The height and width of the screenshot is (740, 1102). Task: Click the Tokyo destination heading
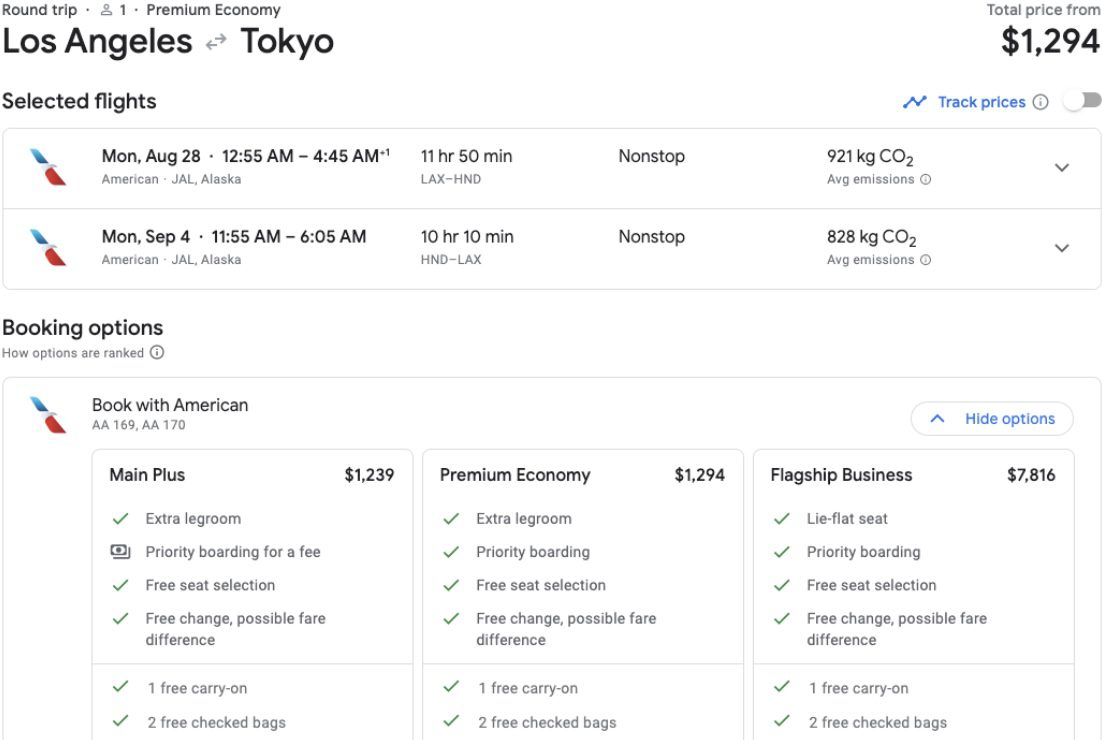[x=287, y=41]
